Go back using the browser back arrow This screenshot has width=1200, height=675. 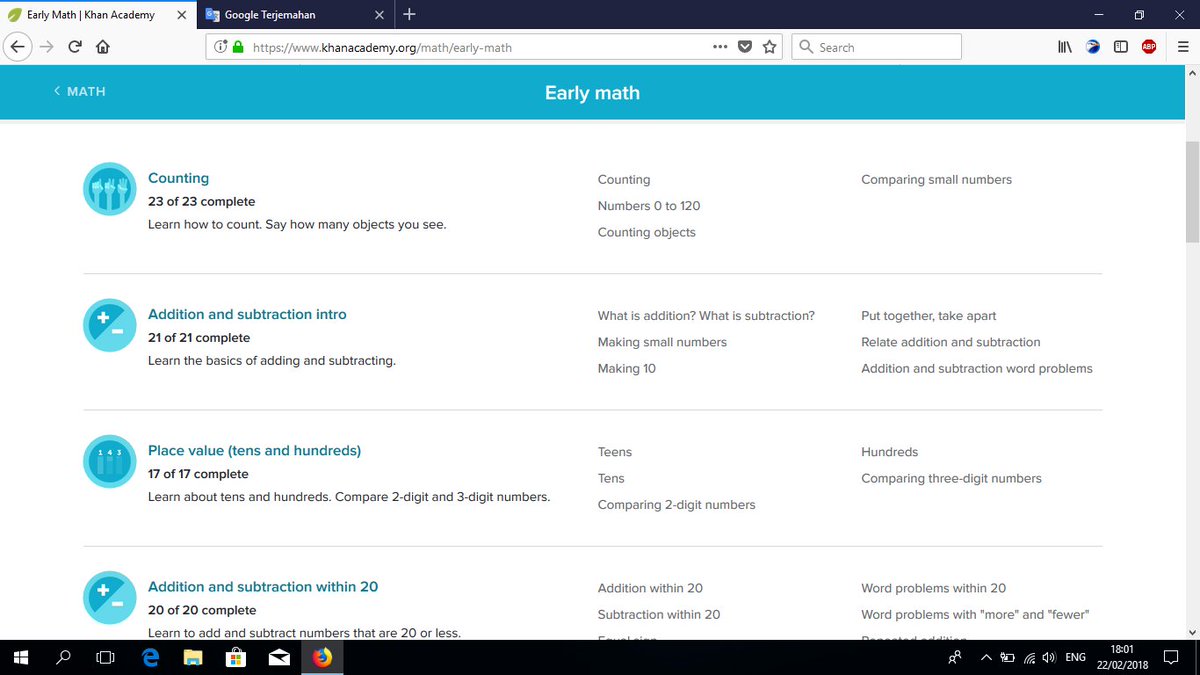point(17,47)
